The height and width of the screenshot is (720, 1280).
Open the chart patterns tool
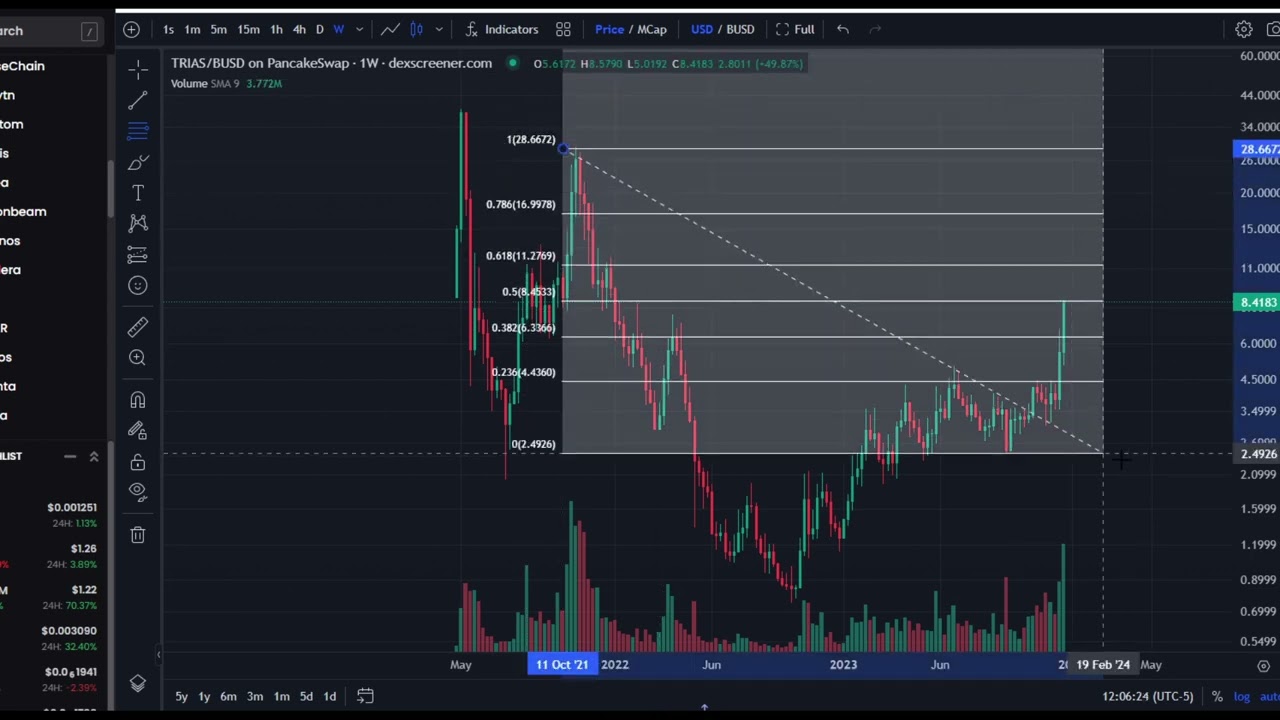click(138, 223)
